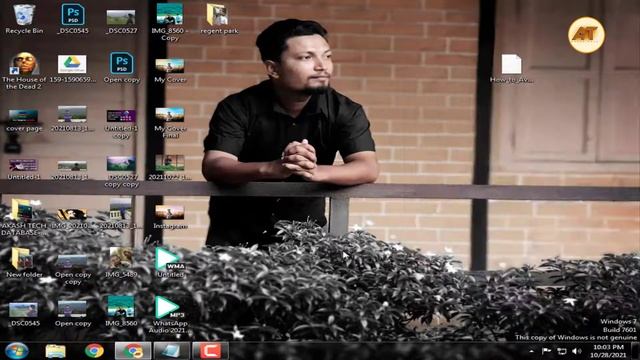The height and width of the screenshot is (360, 640).
Task: Click the Show desktop button
Action: [x=636, y=351]
